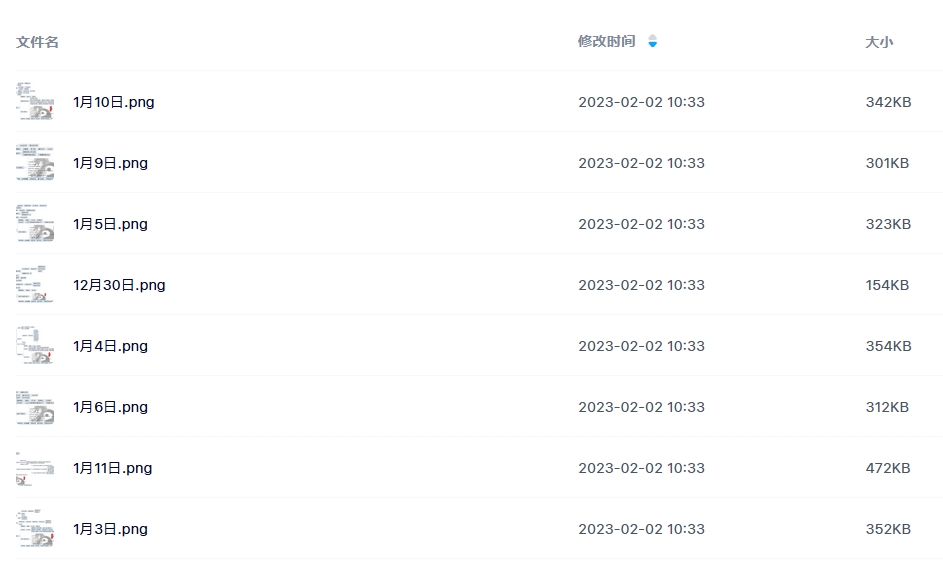Open thumbnail of 1月6日.png

pyautogui.click(x=35, y=407)
